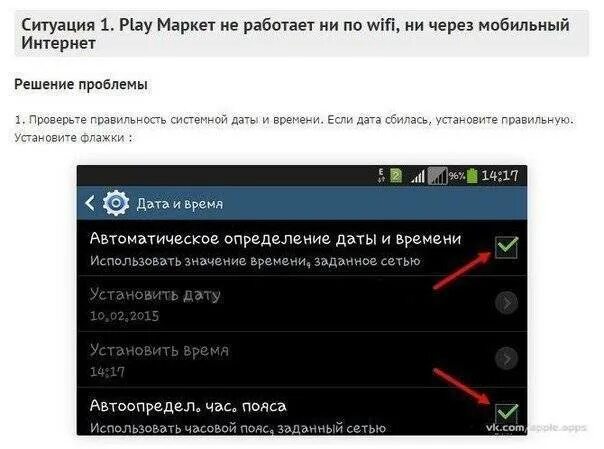Image resolution: width=604 pixels, height=449 pixels.
Task: Toggle auto time zone checkbox
Action: [506, 413]
